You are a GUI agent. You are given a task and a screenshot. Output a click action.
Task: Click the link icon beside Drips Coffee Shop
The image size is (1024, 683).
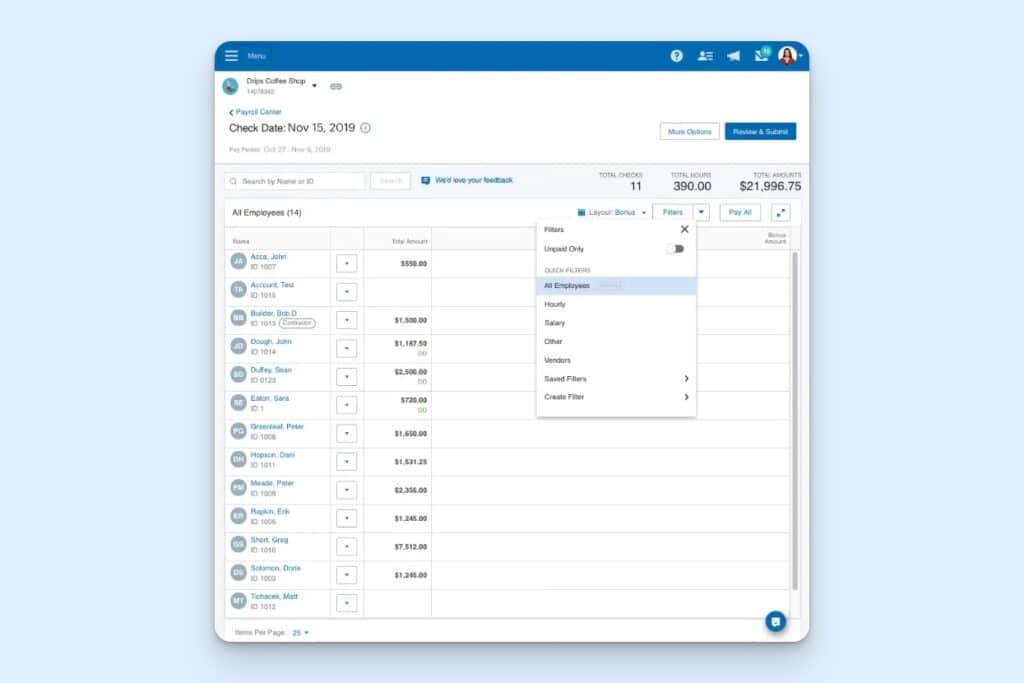point(336,86)
